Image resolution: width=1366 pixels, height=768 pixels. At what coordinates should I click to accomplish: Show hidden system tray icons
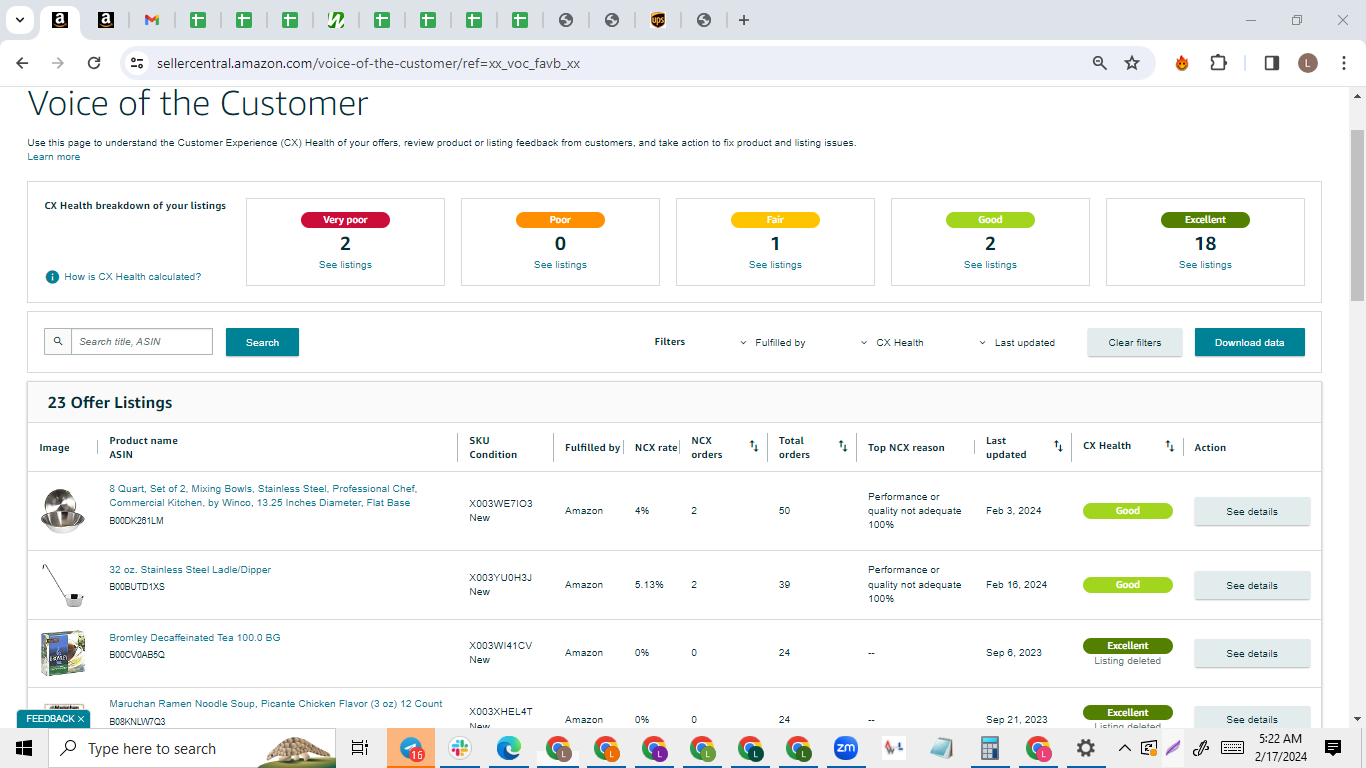[x=1125, y=748]
